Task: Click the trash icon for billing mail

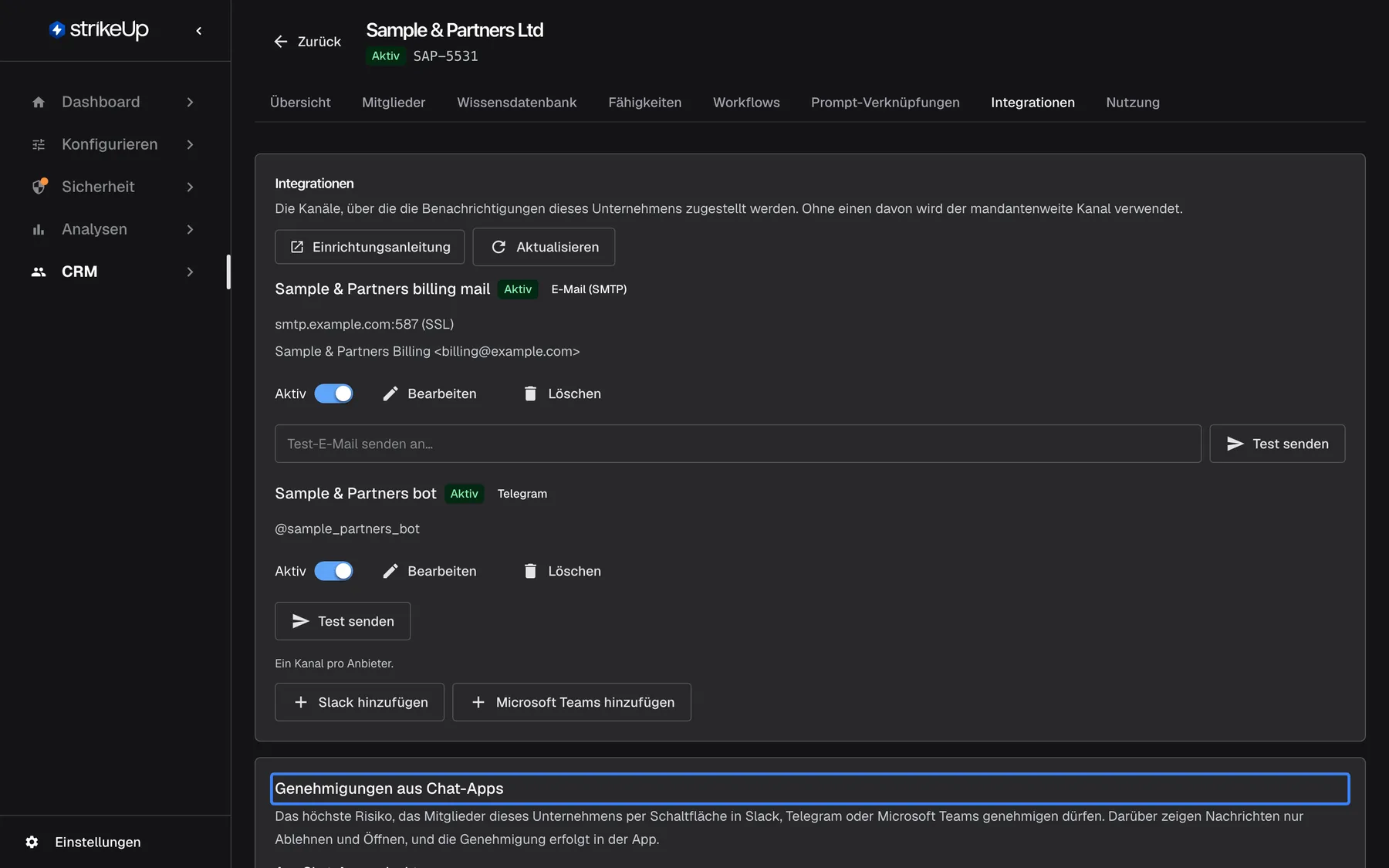Action: point(530,393)
